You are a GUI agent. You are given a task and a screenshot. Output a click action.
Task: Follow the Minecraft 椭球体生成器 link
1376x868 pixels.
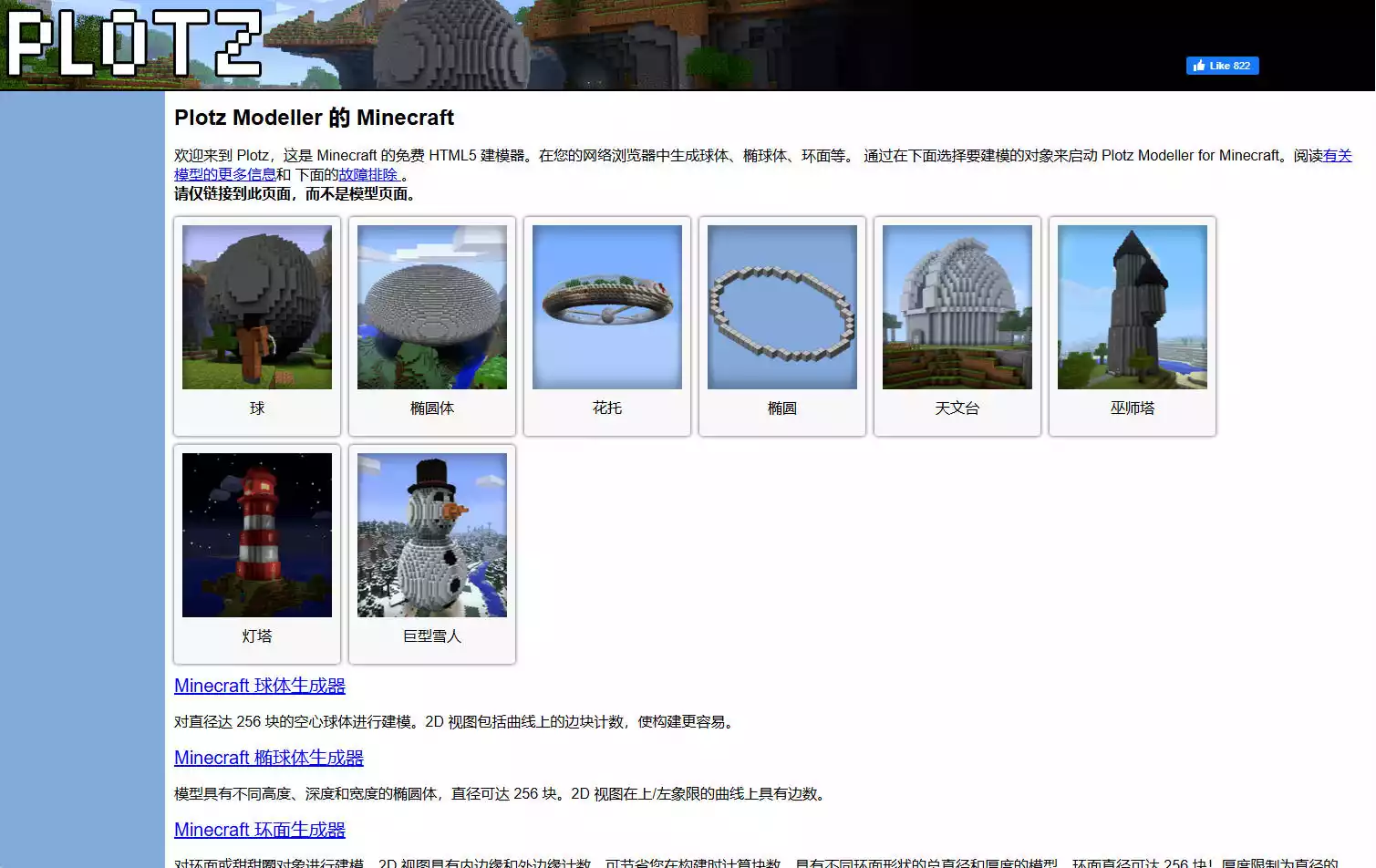(269, 758)
